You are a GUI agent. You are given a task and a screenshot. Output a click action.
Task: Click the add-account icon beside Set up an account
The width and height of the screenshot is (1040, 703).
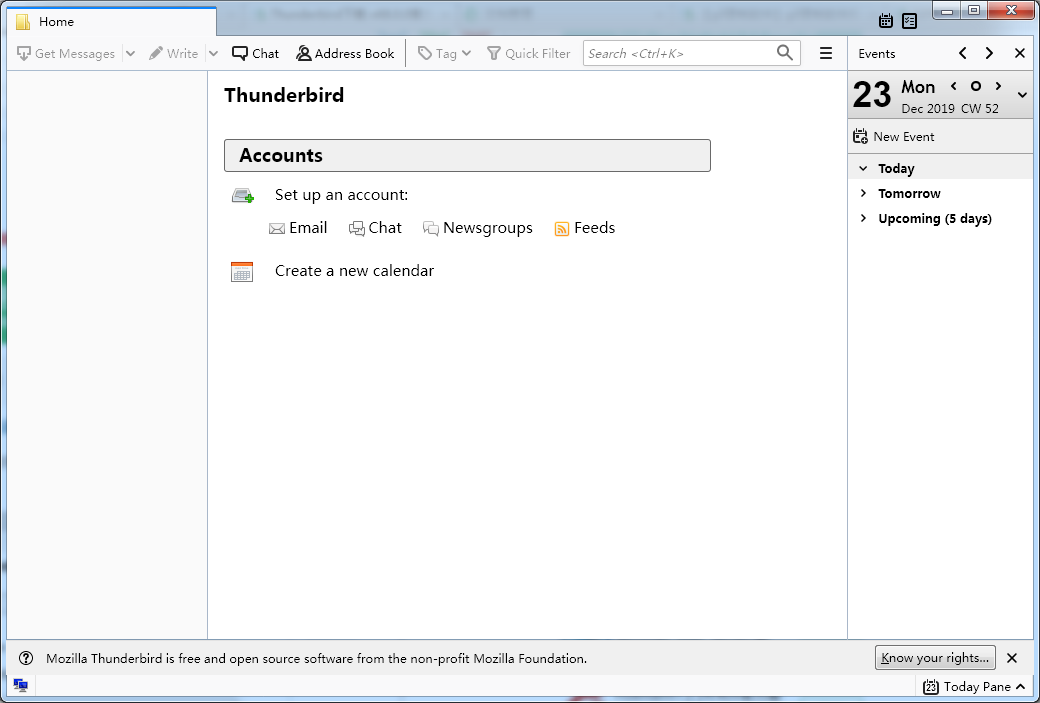[x=243, y=196]
